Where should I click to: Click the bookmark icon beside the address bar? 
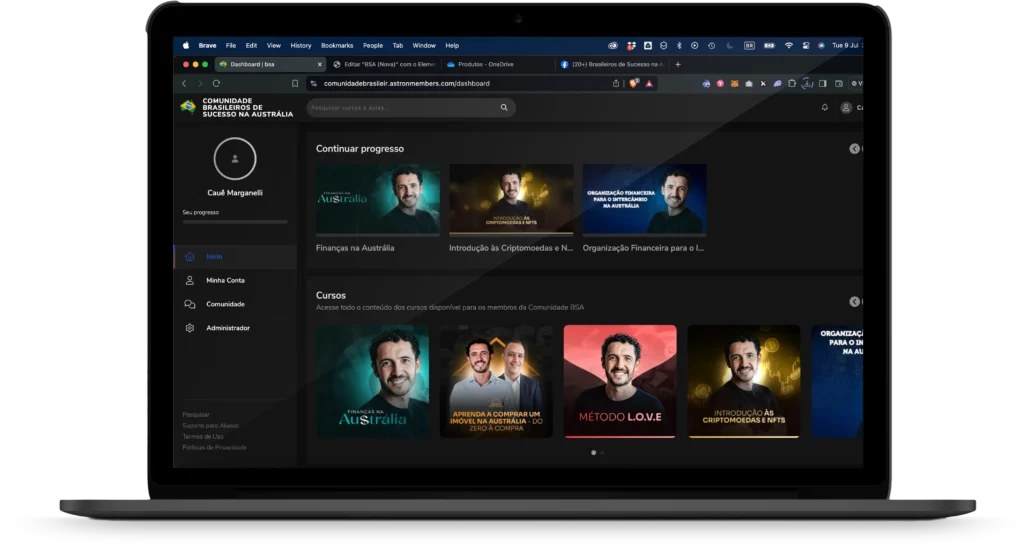tap(295, 84)
